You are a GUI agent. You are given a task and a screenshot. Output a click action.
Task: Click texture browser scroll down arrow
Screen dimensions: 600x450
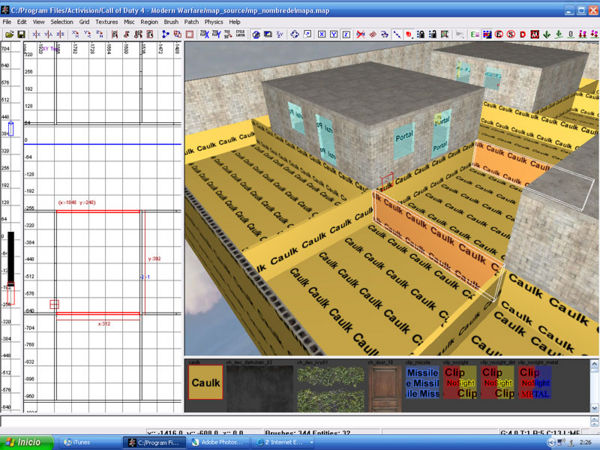[594, 408]
